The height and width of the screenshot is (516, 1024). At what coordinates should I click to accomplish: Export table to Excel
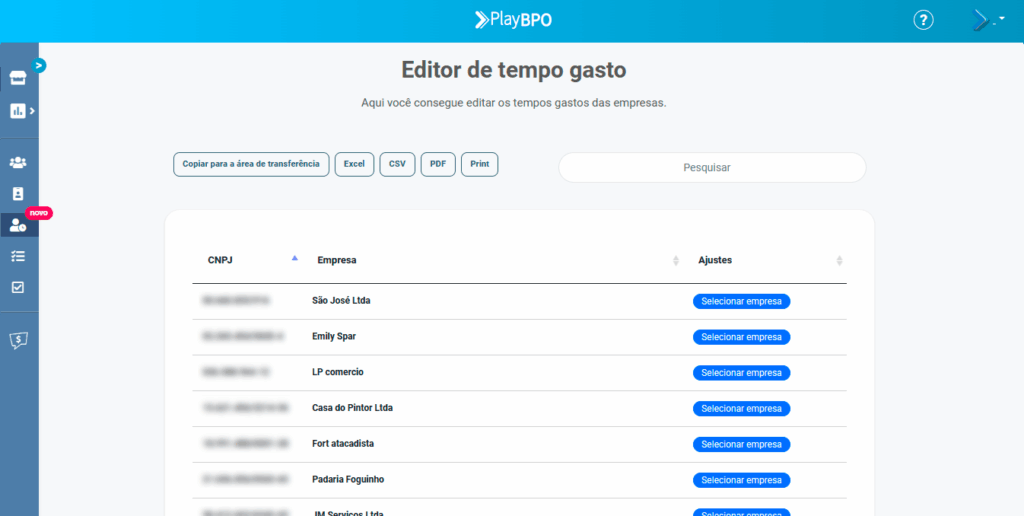[x=354, y=164]
